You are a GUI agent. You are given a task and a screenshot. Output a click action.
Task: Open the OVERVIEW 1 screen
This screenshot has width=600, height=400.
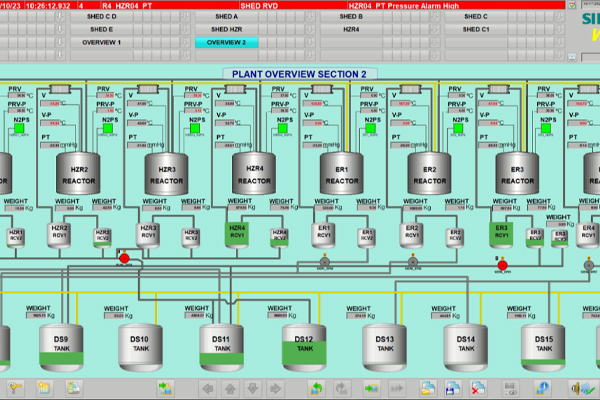[x=101, y=43]
